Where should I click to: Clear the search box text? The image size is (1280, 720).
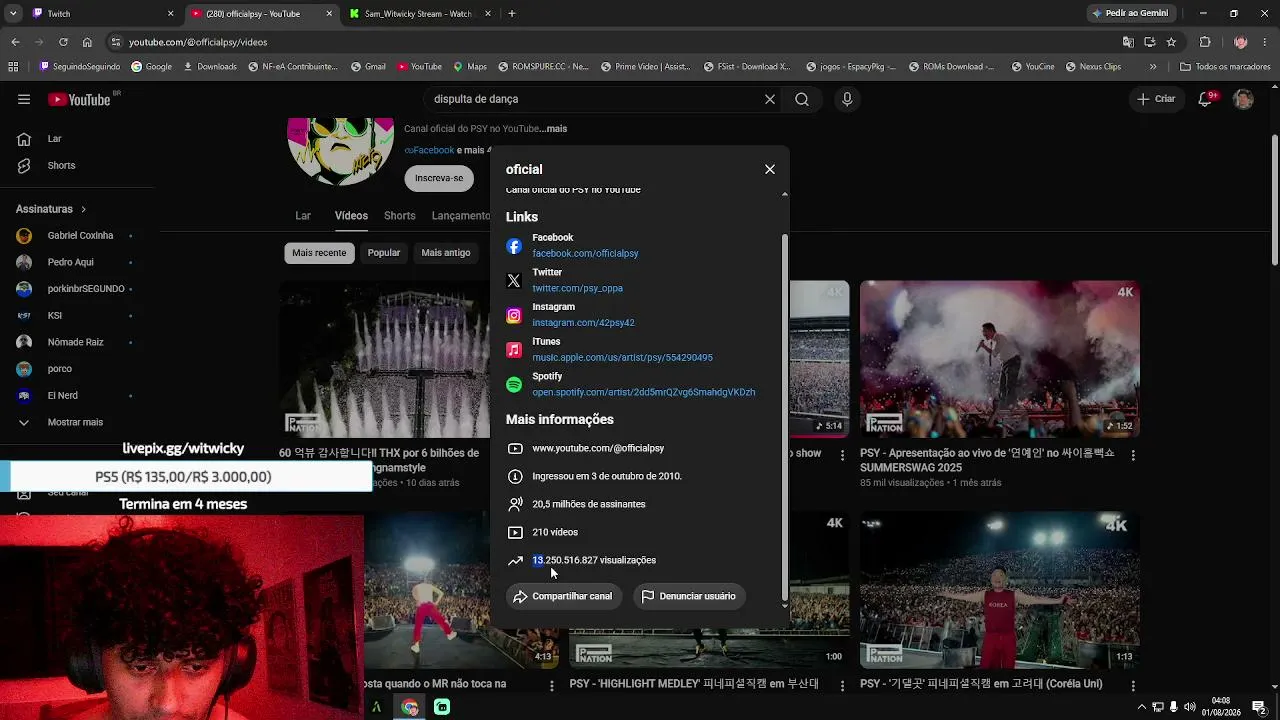pos(770,99)
